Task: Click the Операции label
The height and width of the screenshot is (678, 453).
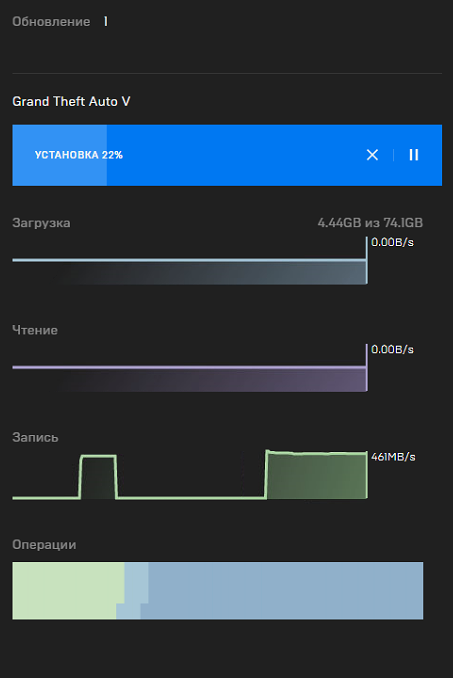Action: coord(44,545)
